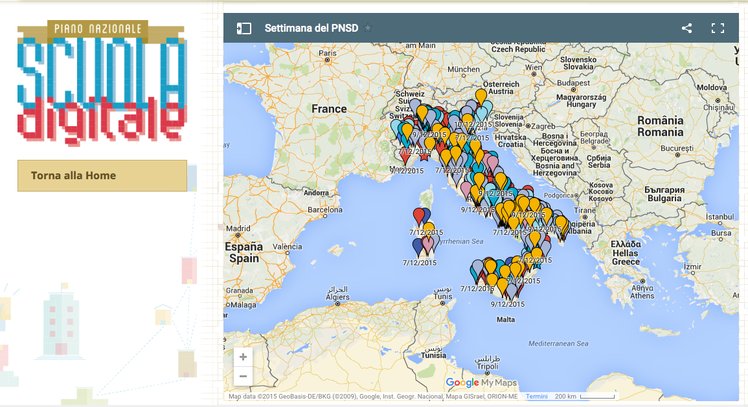
Task: Click the Budapest city label
Action: click(x=573, y=83)
